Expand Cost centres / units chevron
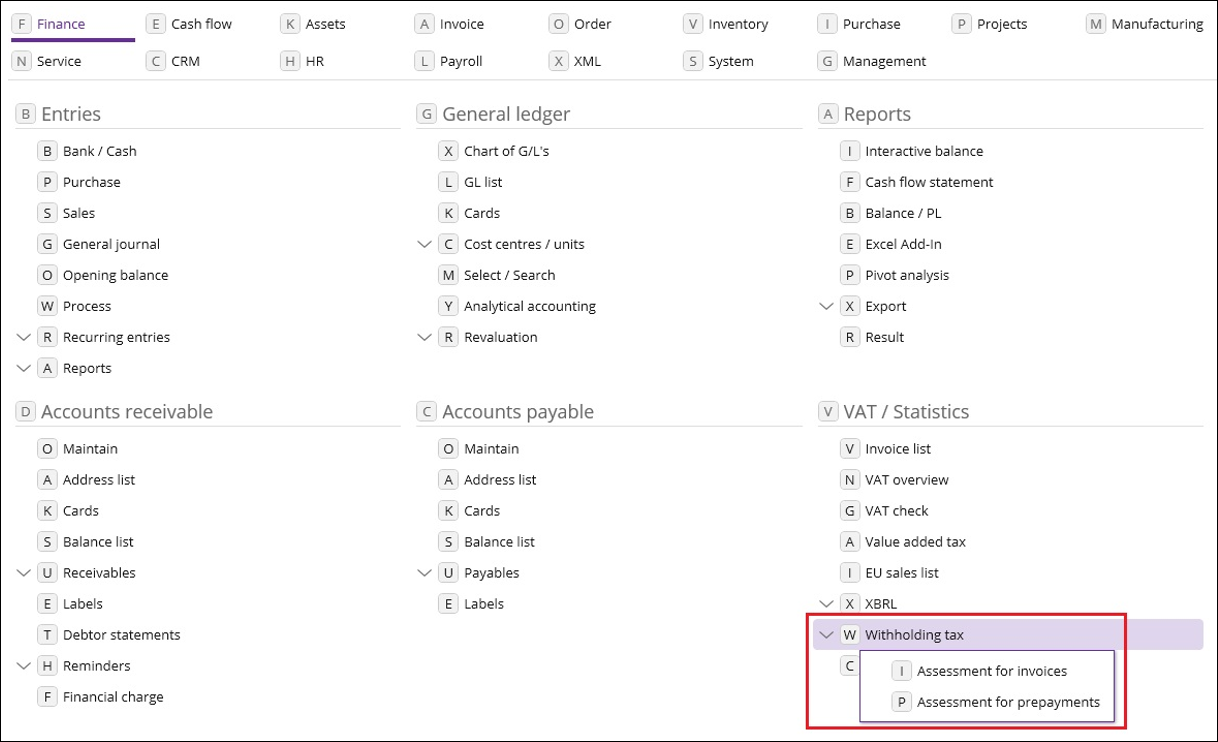This screenshot has width=1218, height=742. coord(425,244)
